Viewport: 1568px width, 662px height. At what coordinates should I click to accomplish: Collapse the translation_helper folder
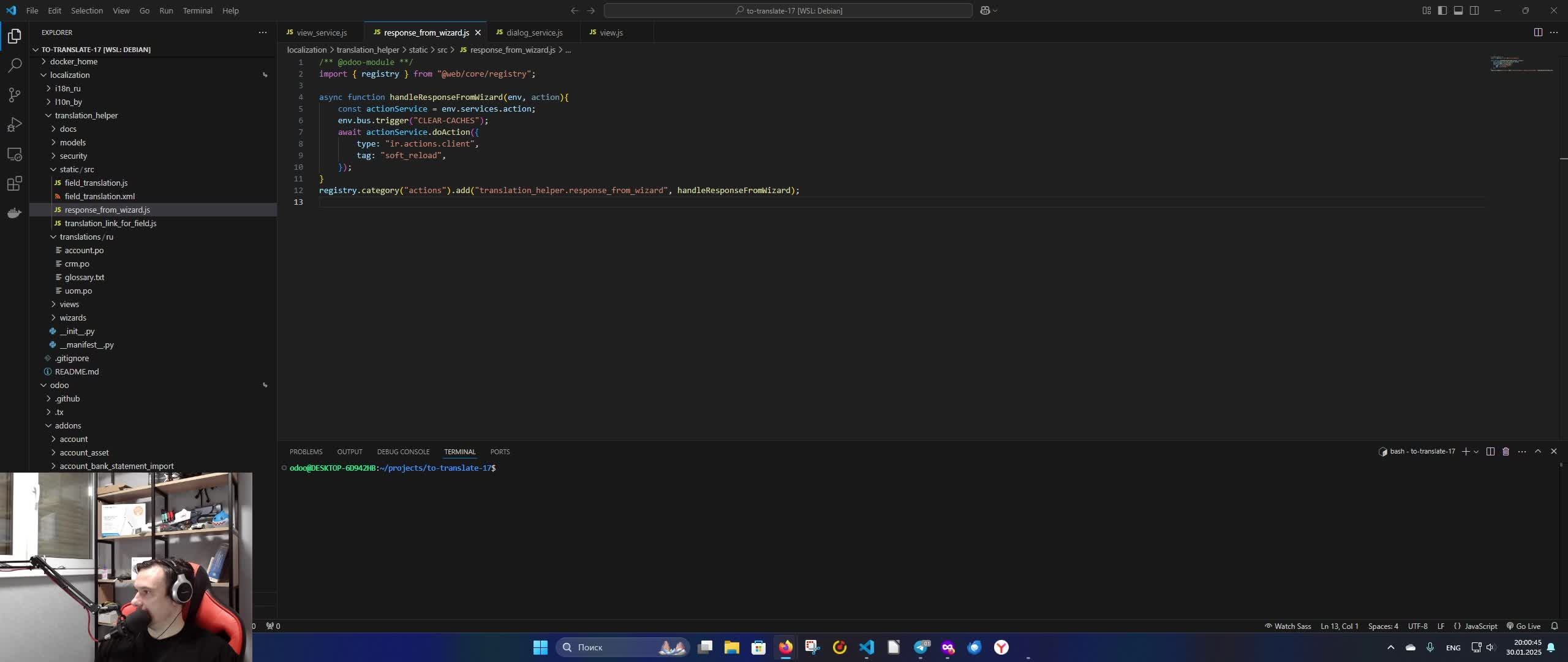point(86,115)
